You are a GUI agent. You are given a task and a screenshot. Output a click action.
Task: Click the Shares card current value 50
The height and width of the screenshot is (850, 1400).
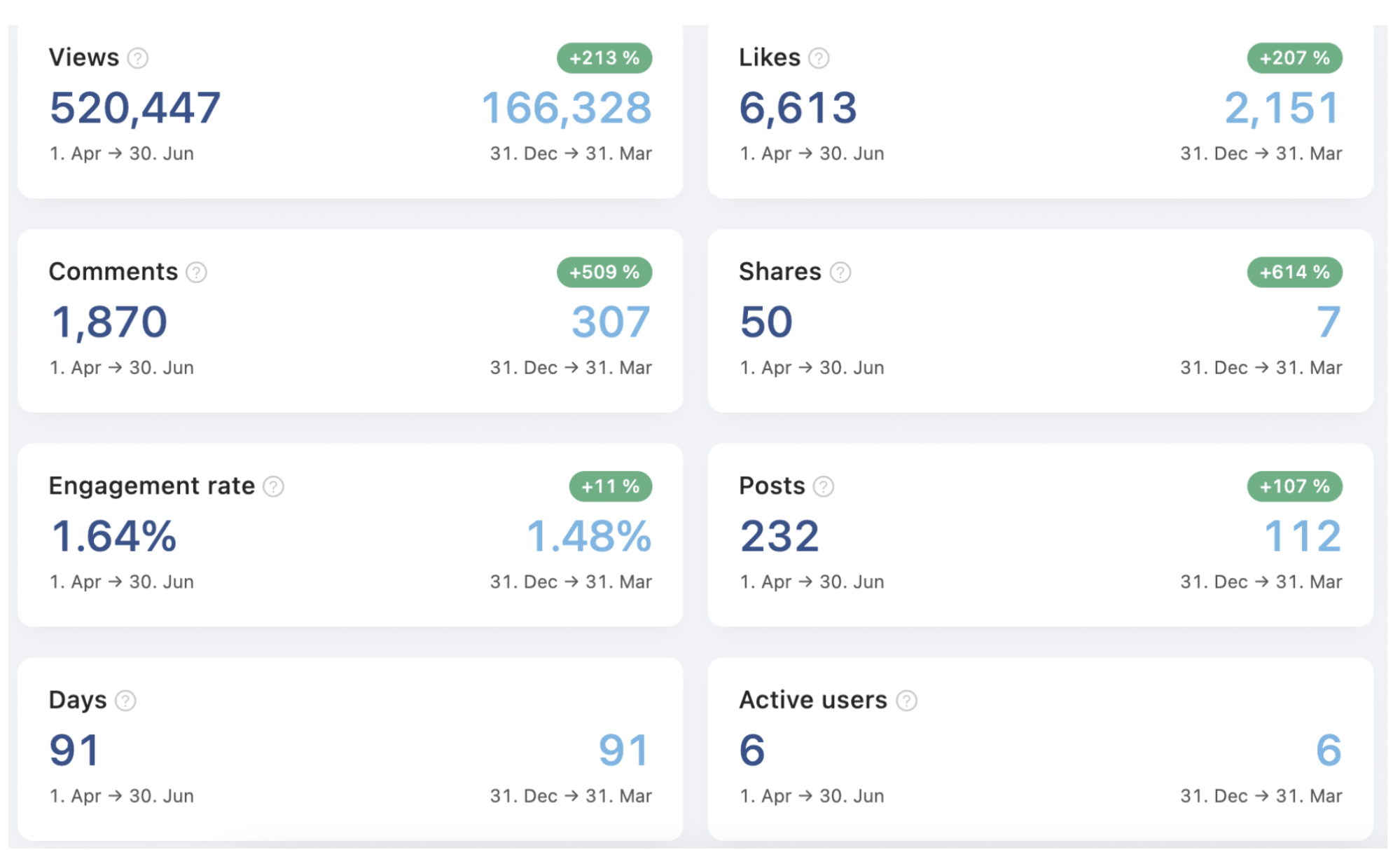click(x=765, y=322)
